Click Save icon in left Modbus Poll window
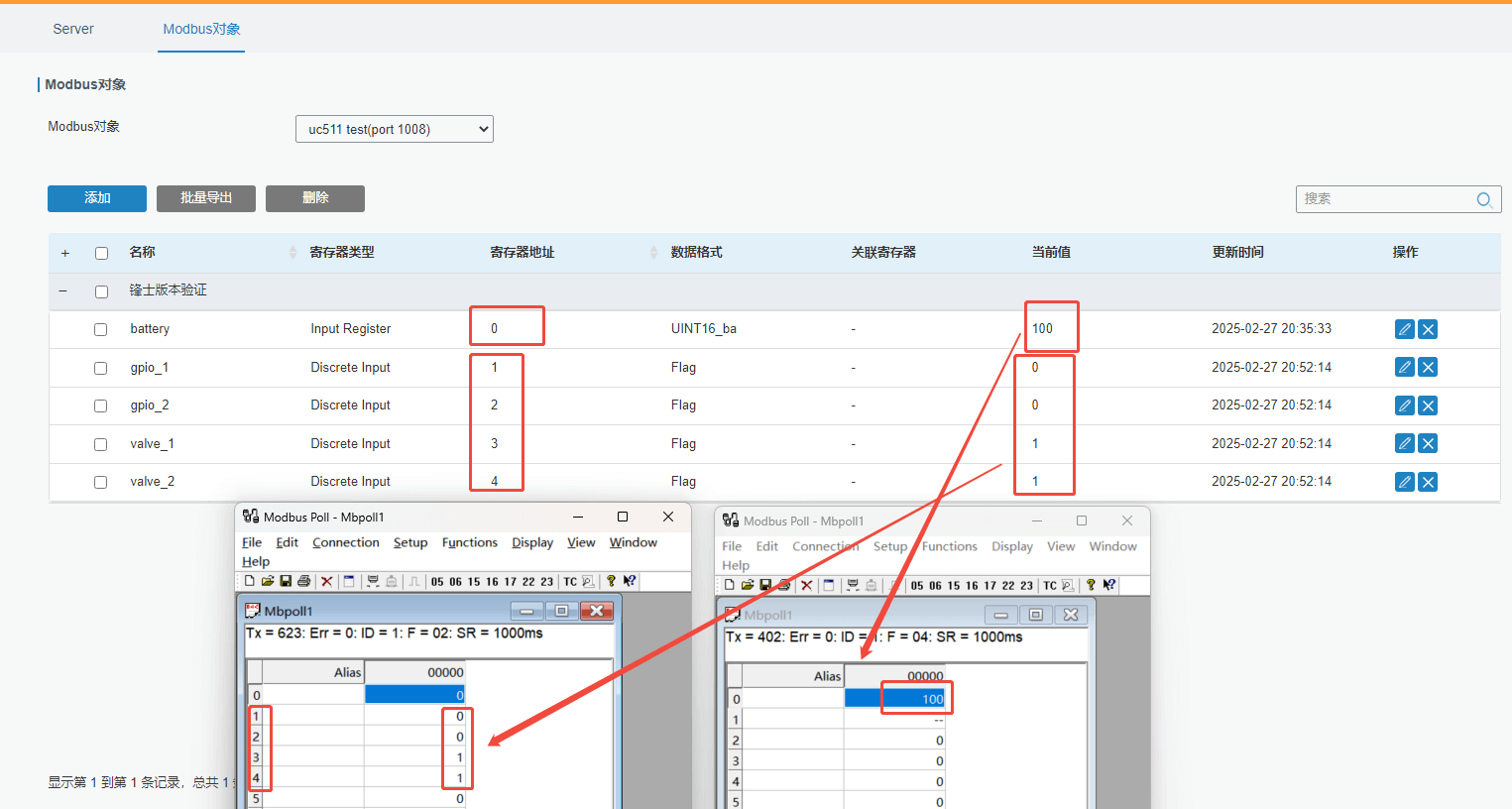The image size is (1512, 809). [x=286, y=582]
